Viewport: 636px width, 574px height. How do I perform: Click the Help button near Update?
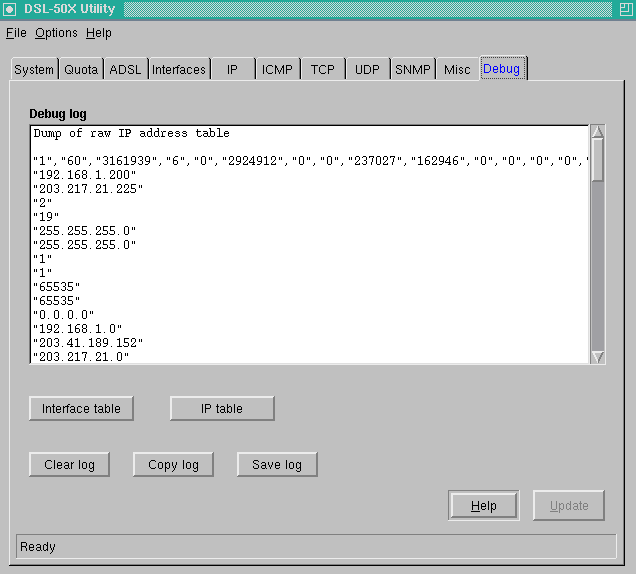click(x=483, y=505)
